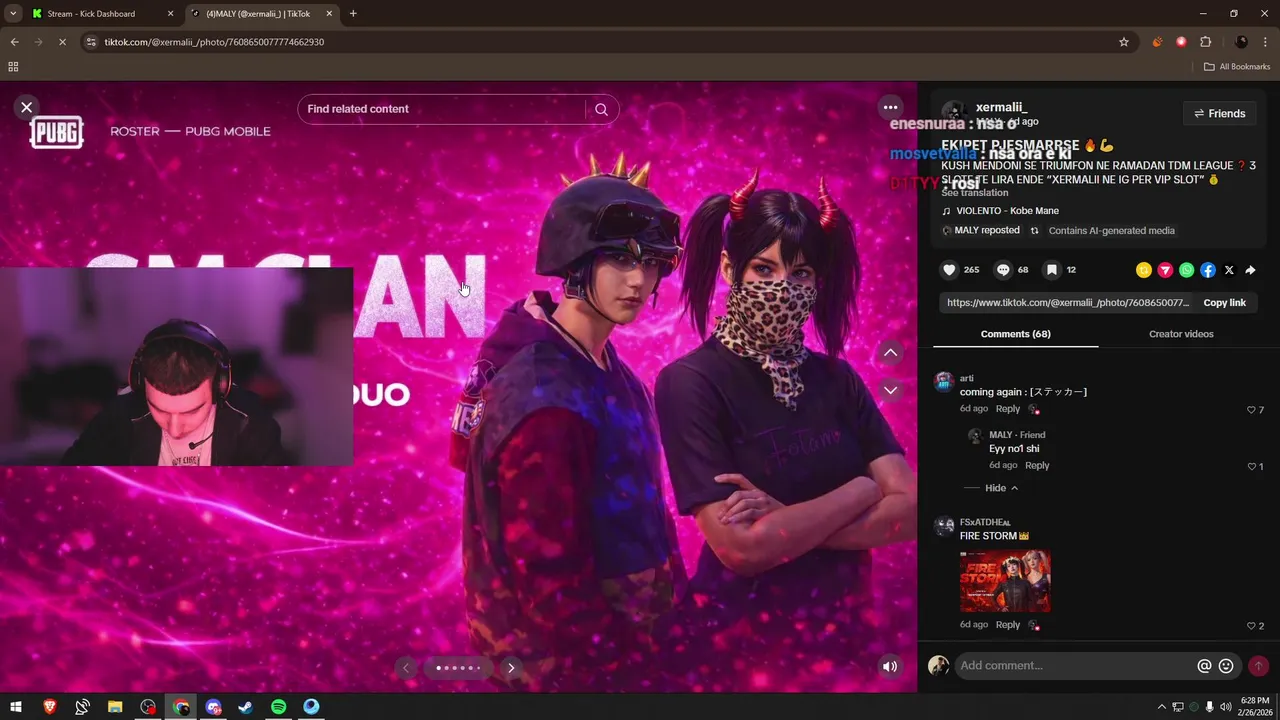Go back in browser history
Screen dimensions: 1280x720
tap(14, 42)
